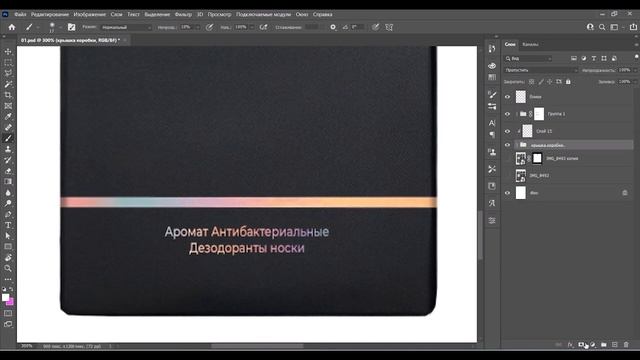Collapse the крышка коробки group arrow

517,145
